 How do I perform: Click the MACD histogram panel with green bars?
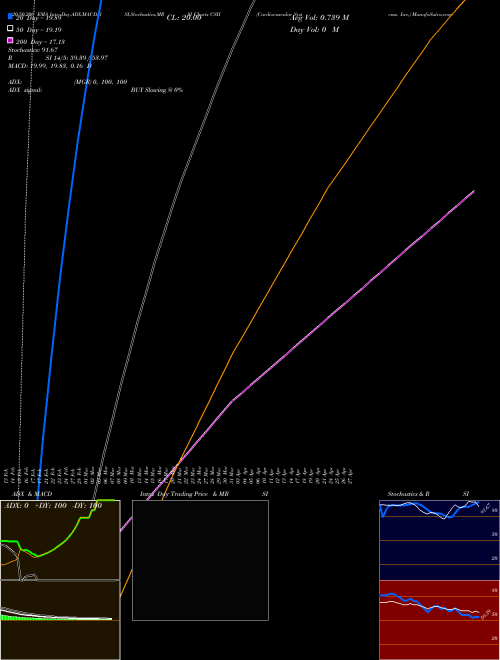(60, 620)
